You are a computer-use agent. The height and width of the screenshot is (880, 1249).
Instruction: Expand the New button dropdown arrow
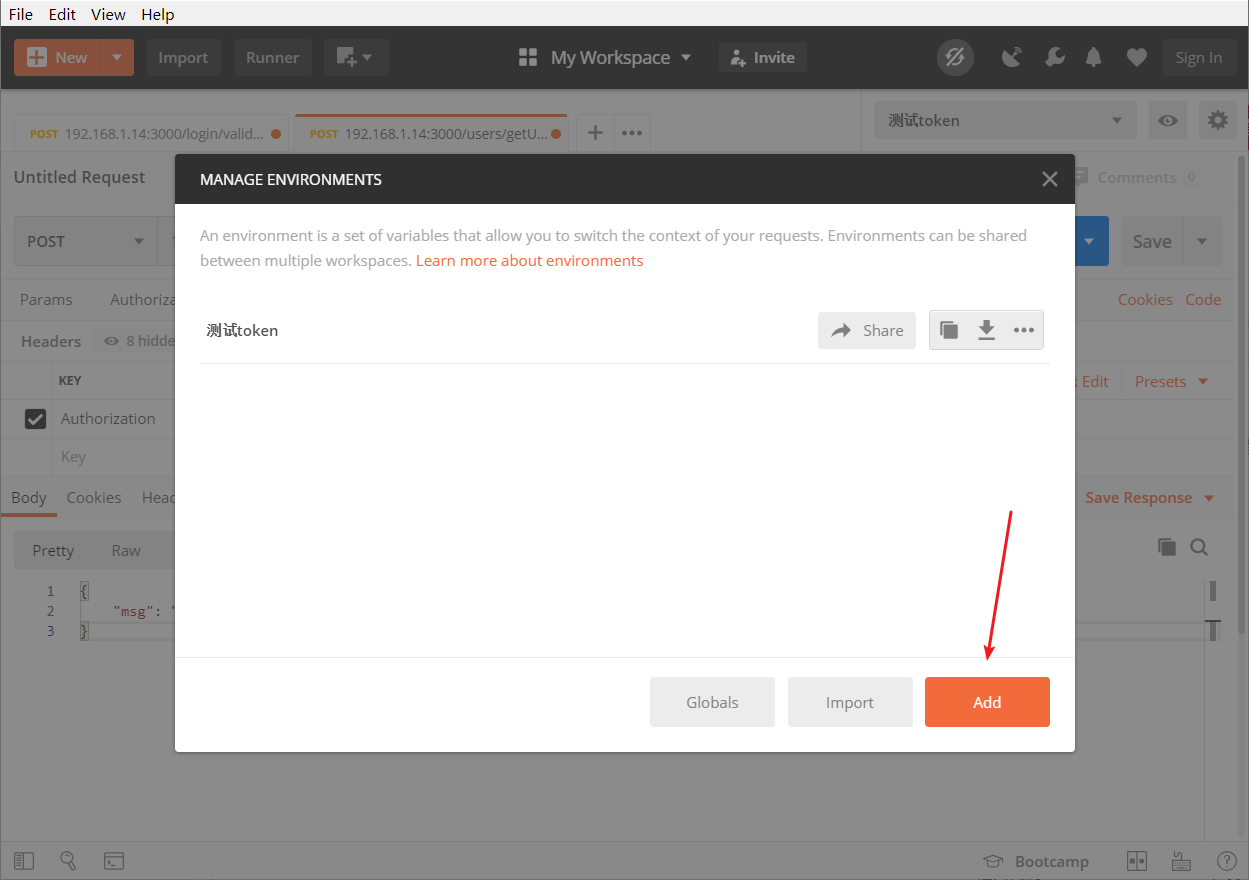pos(118,58)
